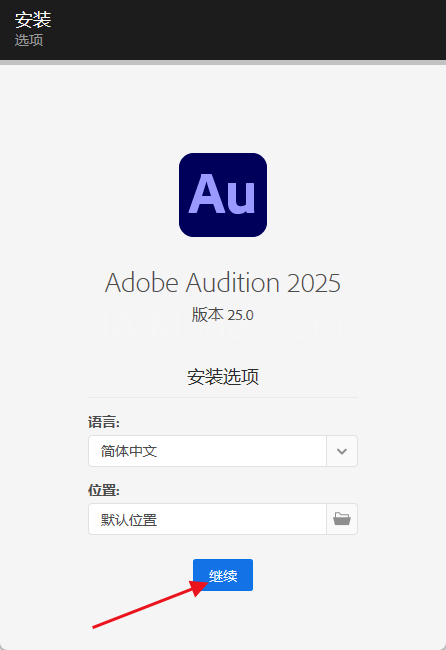
Task: Click the divider line under 安装选项
Action: tap(223, 397)
